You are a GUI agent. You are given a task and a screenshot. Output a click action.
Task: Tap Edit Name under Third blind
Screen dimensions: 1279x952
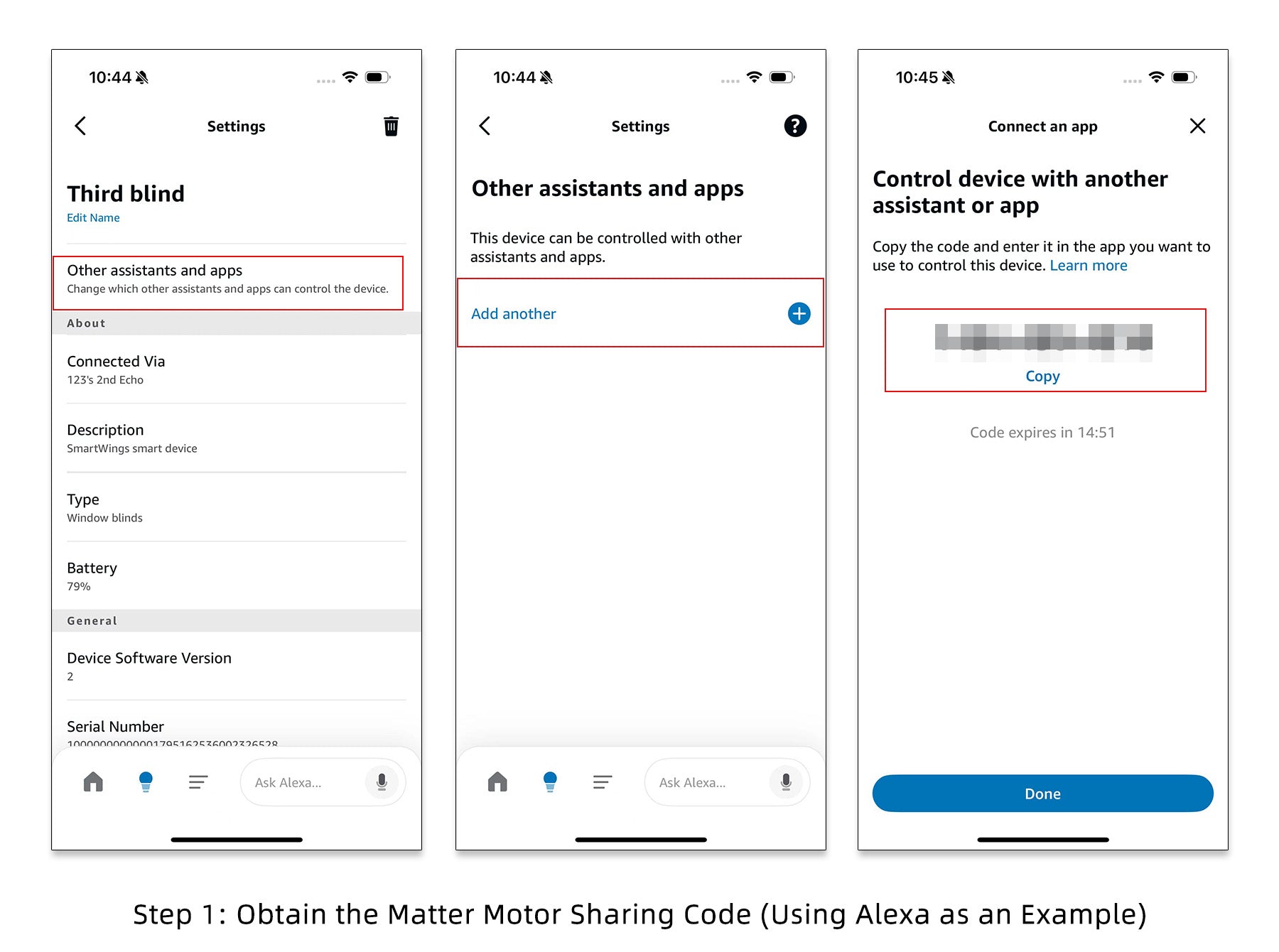(x=93, y=218)
